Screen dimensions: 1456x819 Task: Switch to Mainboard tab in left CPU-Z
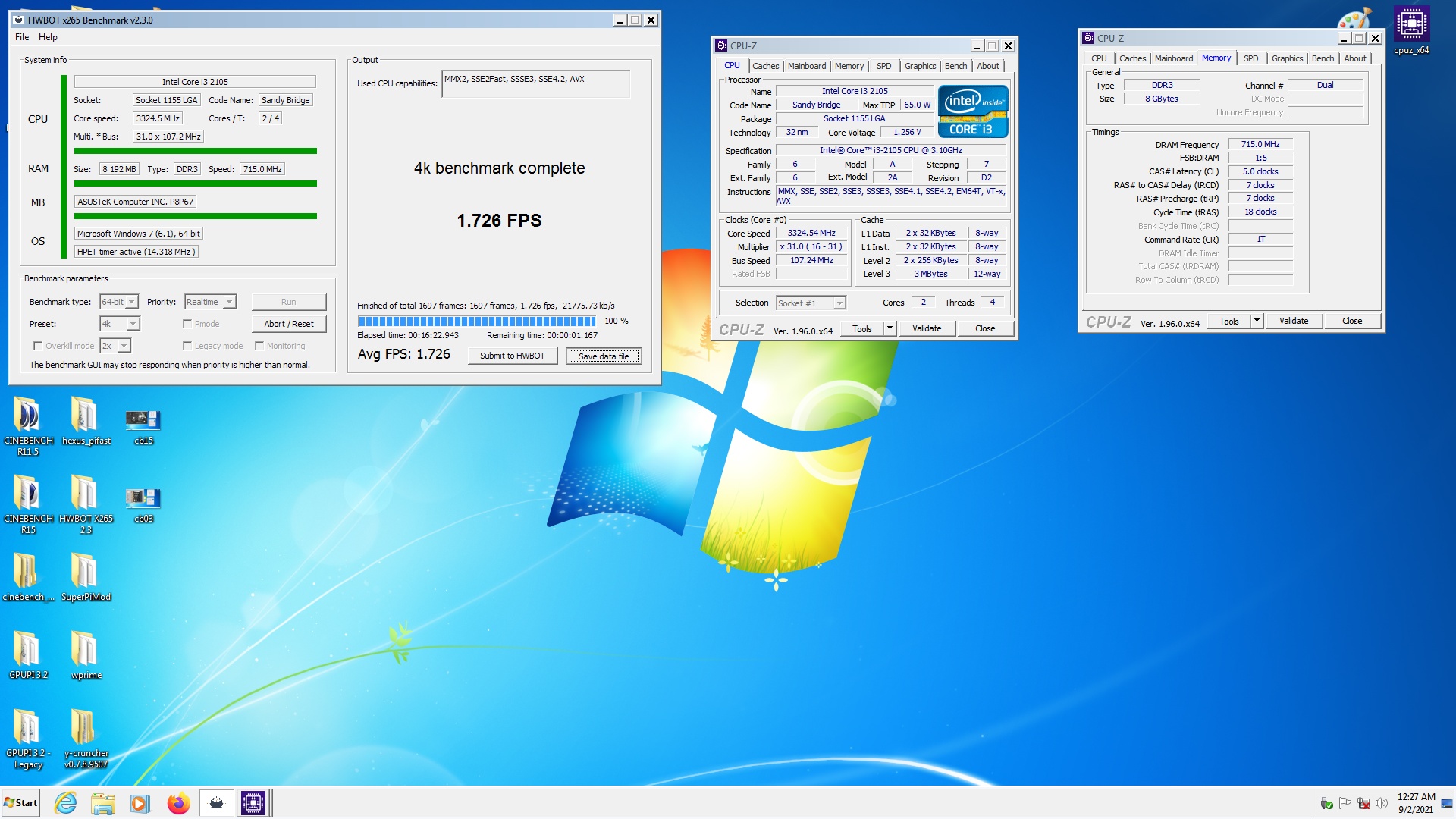(806, 66)
